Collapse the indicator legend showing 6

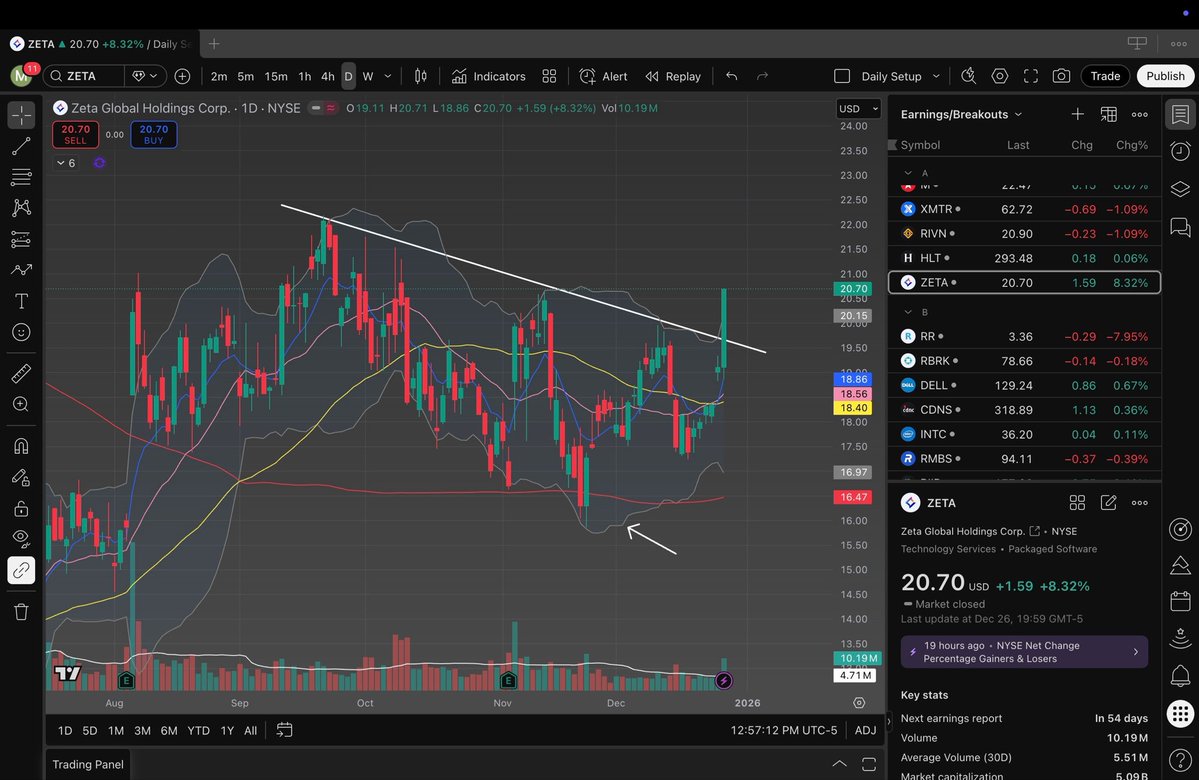pos(66,163)
